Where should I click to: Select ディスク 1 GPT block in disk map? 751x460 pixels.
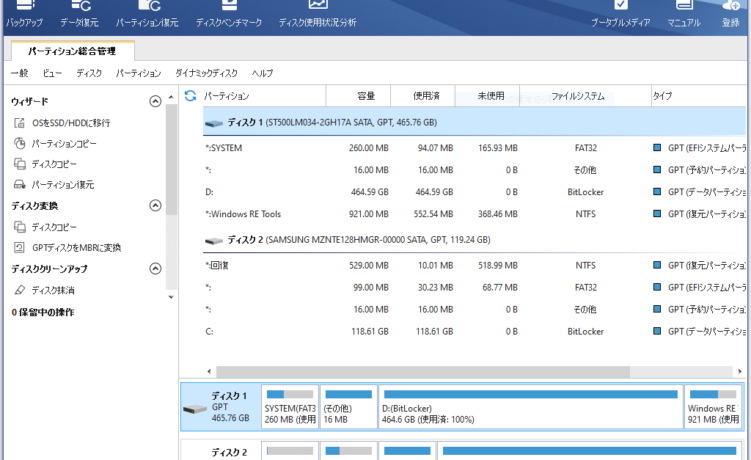tap(220, 407)
